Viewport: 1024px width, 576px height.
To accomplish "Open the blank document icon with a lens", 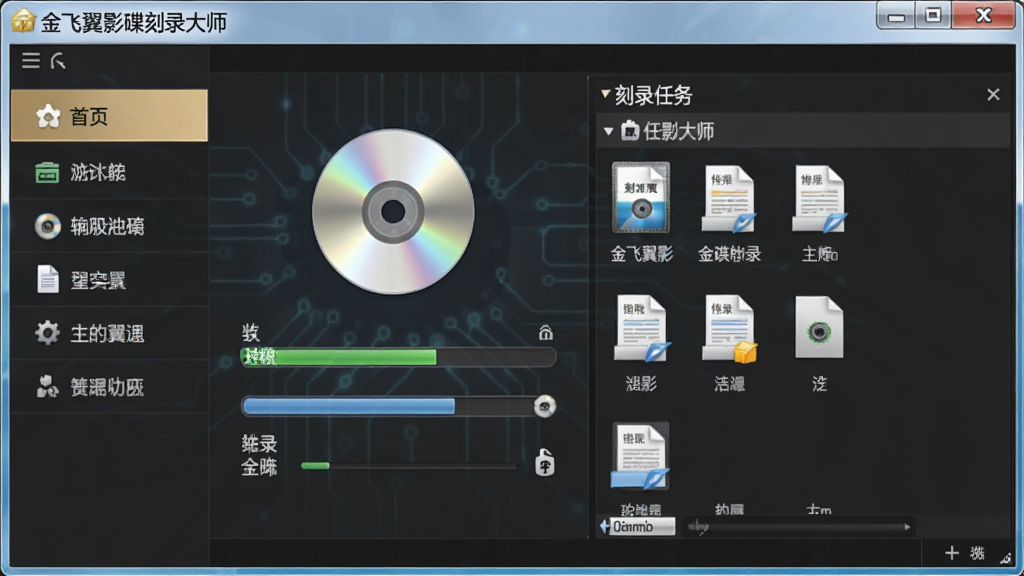I will tap(819, 327).
